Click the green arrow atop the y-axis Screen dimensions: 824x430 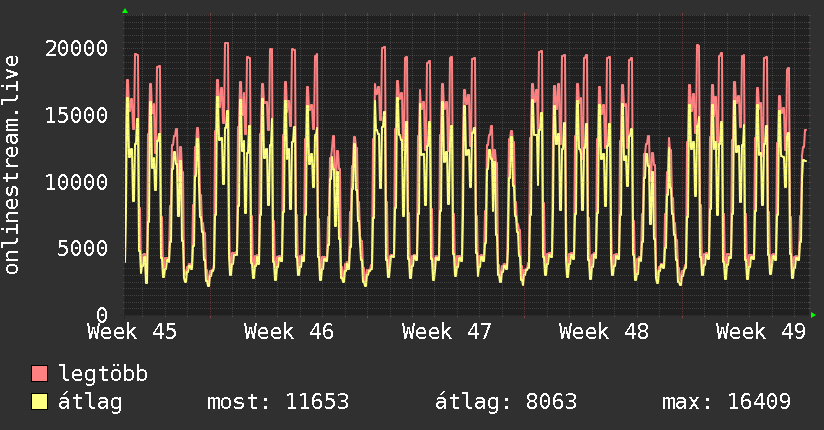tap(125, 11)
